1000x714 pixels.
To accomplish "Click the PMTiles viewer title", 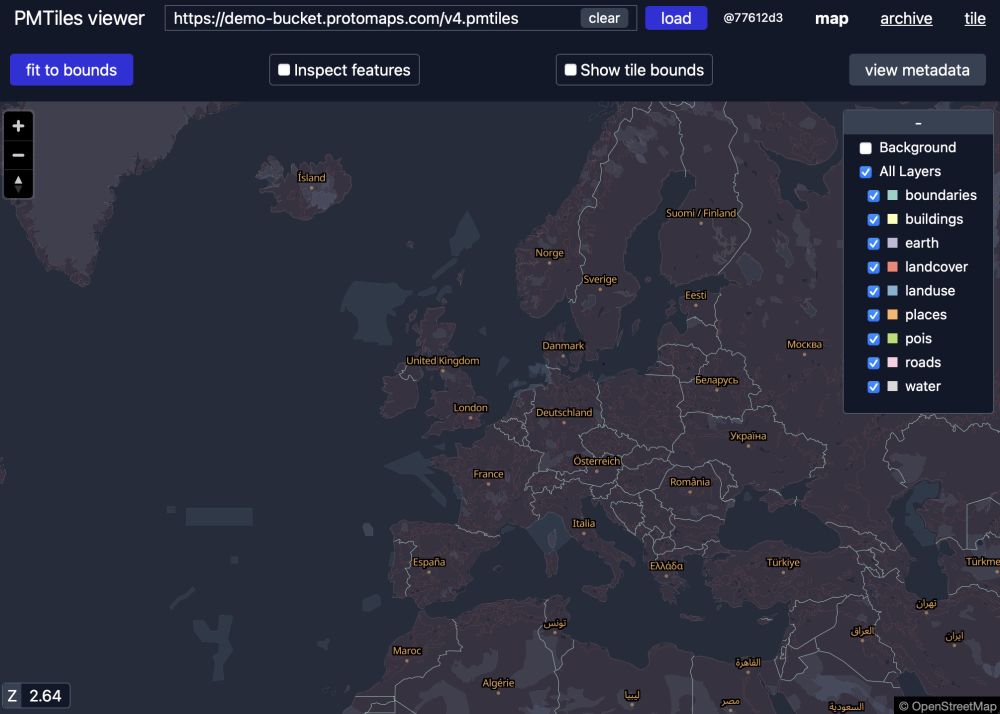I will click(79, 18).
